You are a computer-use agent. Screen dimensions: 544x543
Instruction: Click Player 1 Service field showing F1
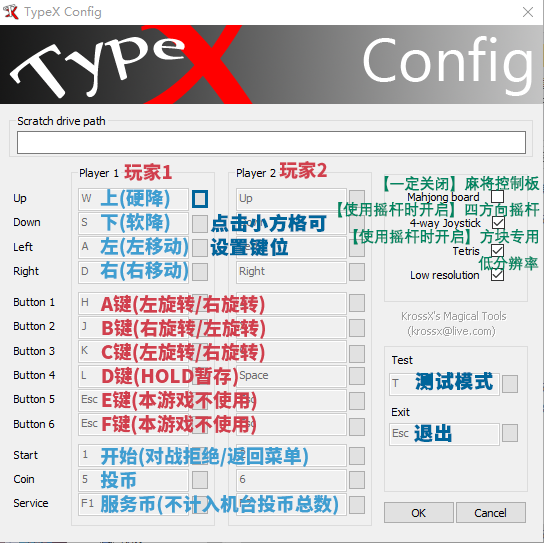point(133,504)
